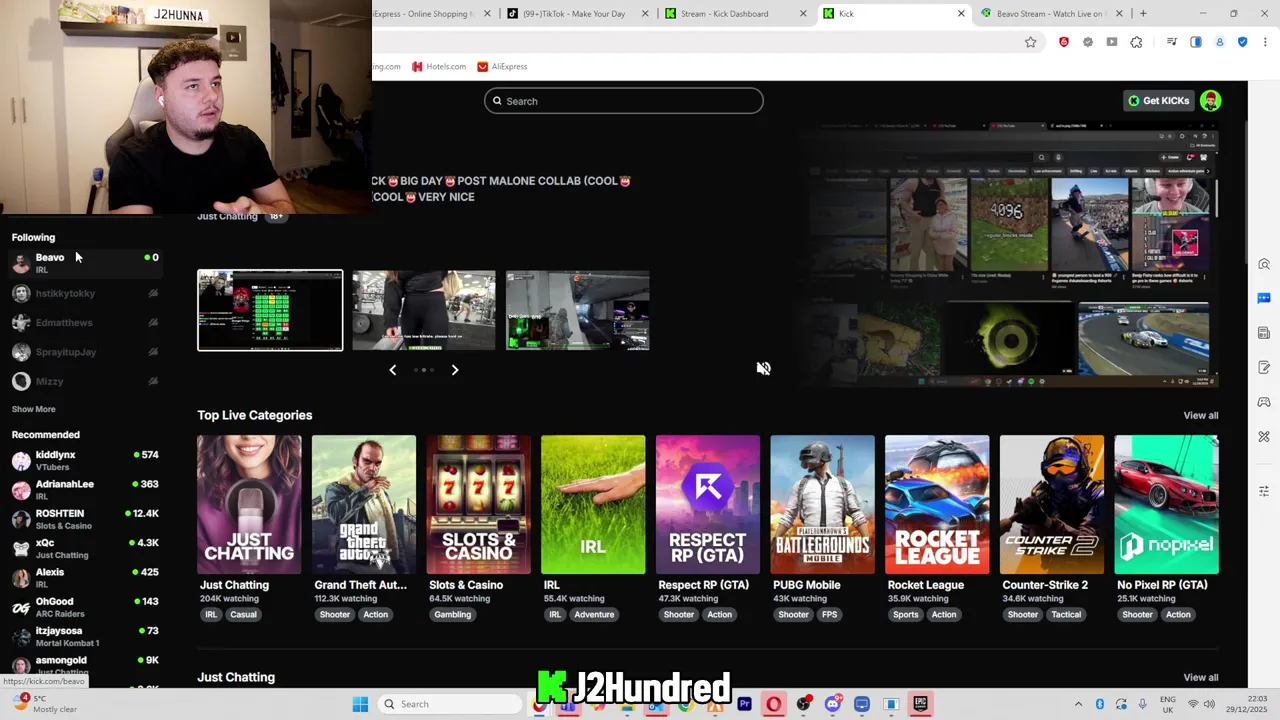Open the PUBG Mobile category card

pyautogui.click(x=822, y=504)
